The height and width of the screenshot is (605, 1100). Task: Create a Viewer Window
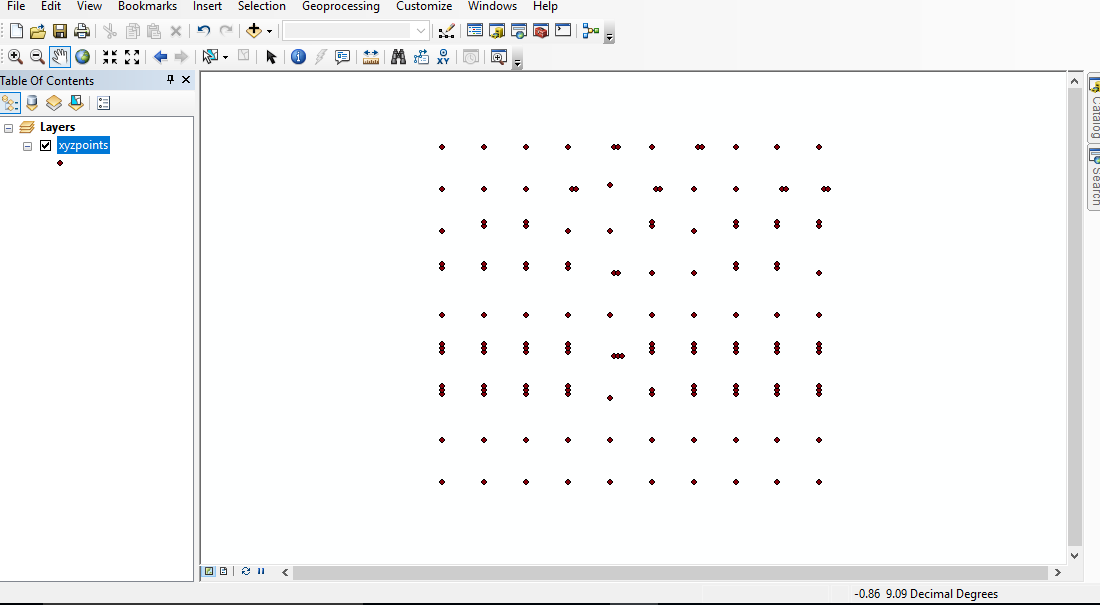pyautogui.click(x=499, y=57)
